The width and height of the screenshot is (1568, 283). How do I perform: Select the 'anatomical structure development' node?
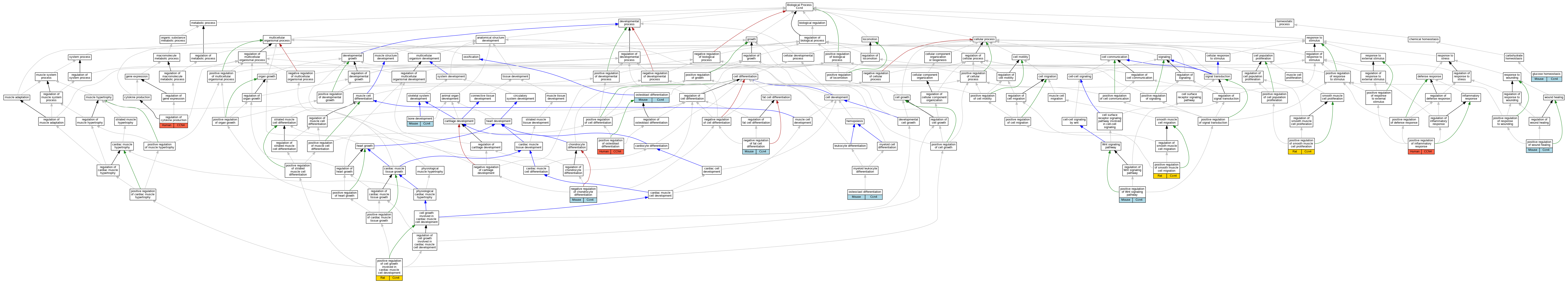tap(490, 39)
